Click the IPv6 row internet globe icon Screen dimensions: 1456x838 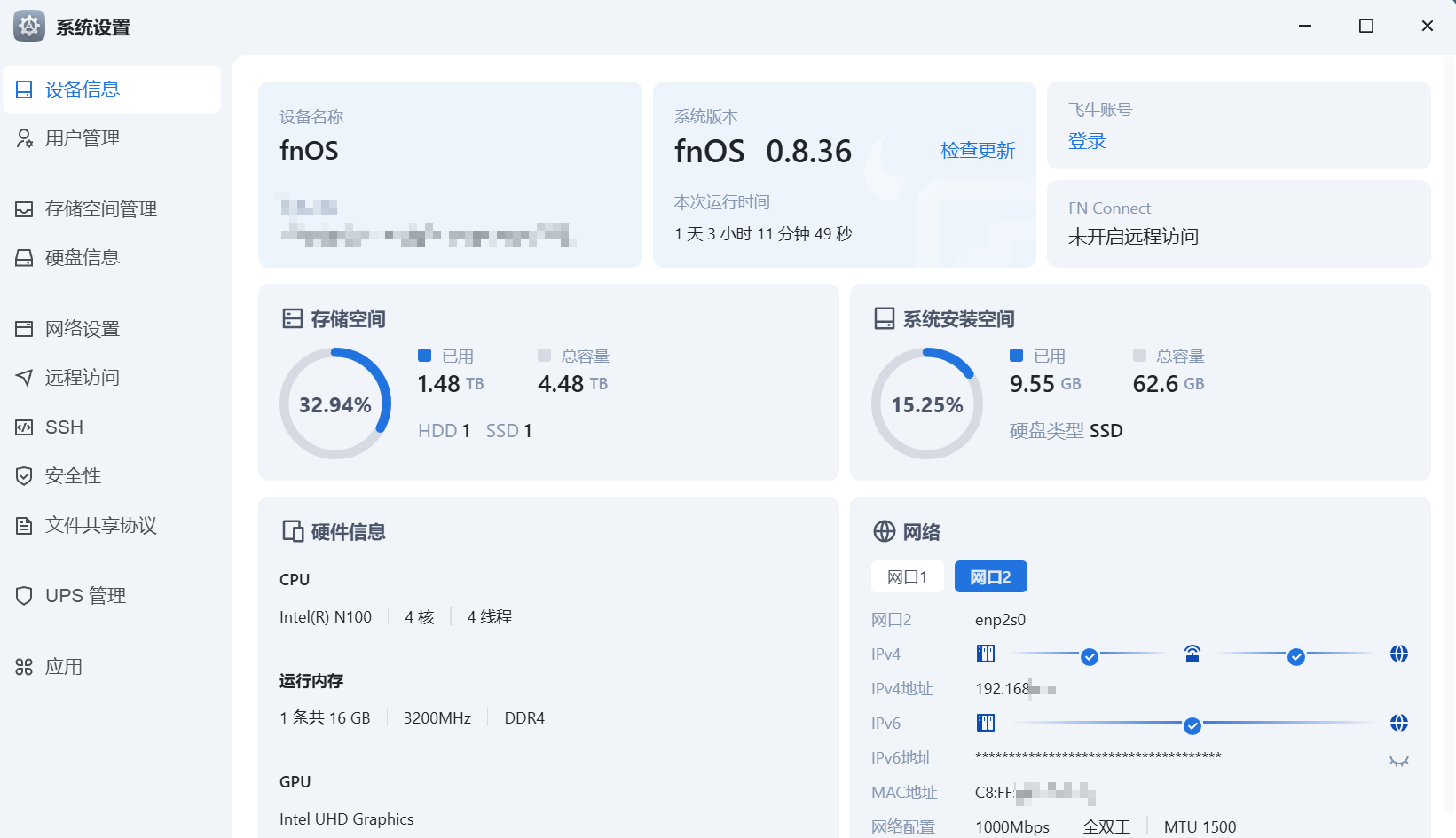click(1399, 723)
